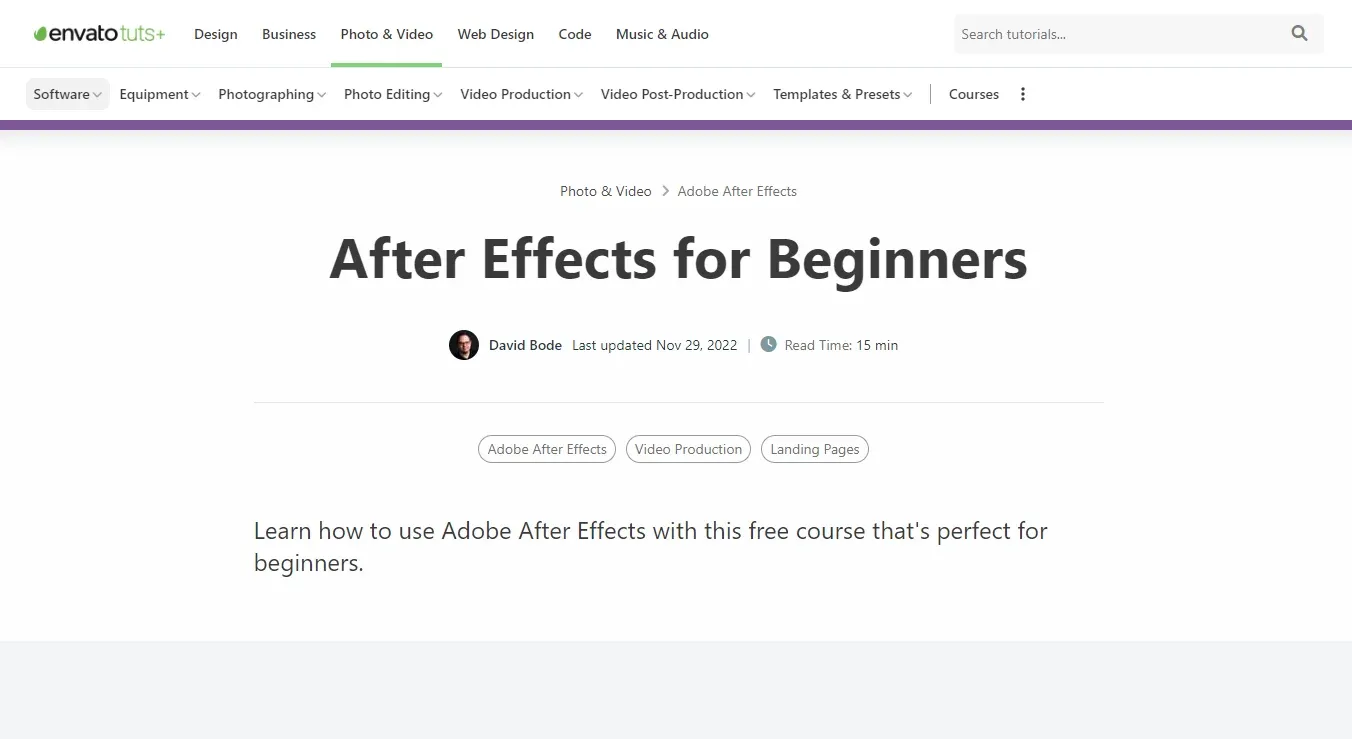This screenshot has height=739, width=1352.
Task: Open David Bode author link
Action: (x=525, y=345)
